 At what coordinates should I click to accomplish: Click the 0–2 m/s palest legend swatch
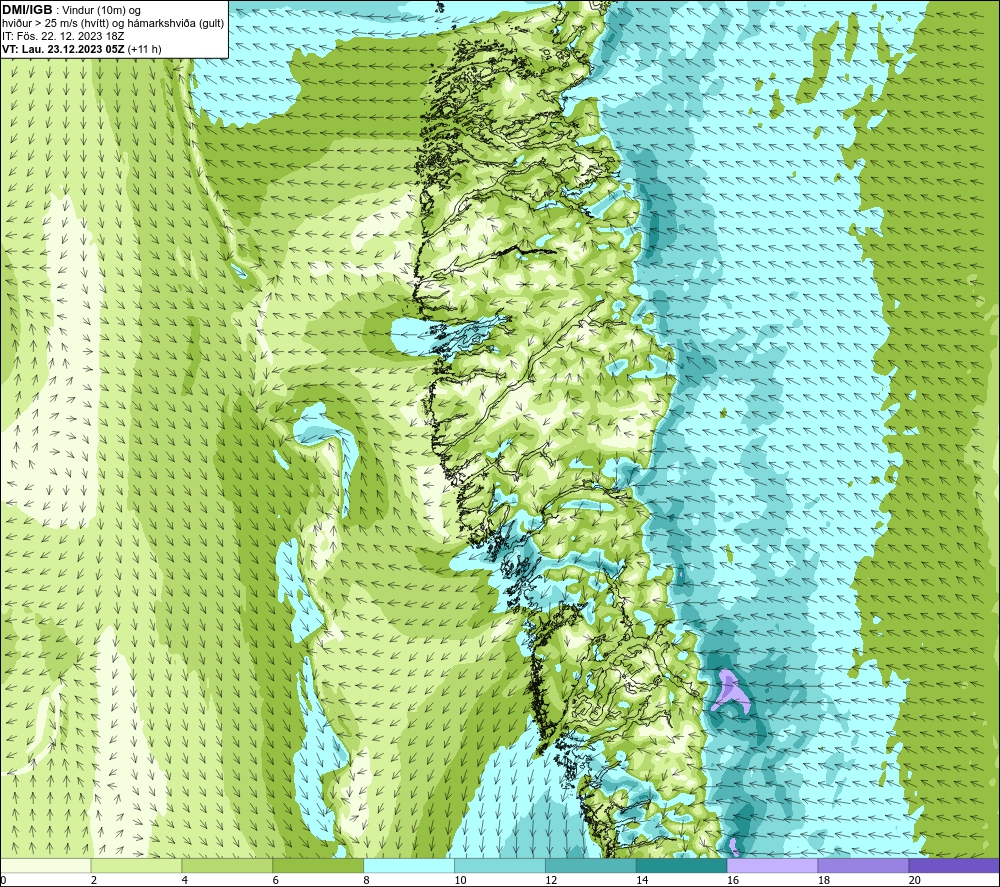pyautogui.click(x=46, y=865)
